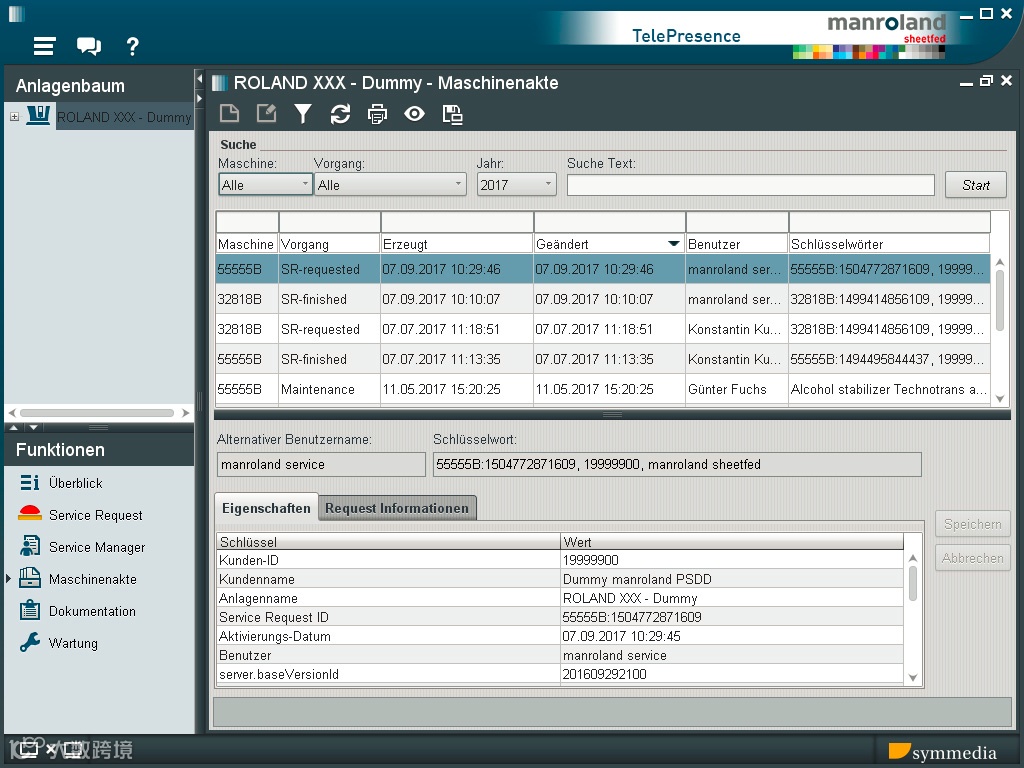Open Überblick function
This screenshot has width=1024, height=768.
tap(76, 483)
